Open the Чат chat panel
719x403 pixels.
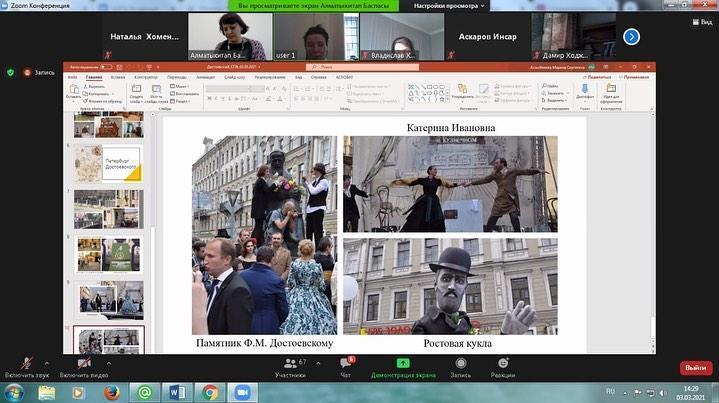click(x=346, y=366)
